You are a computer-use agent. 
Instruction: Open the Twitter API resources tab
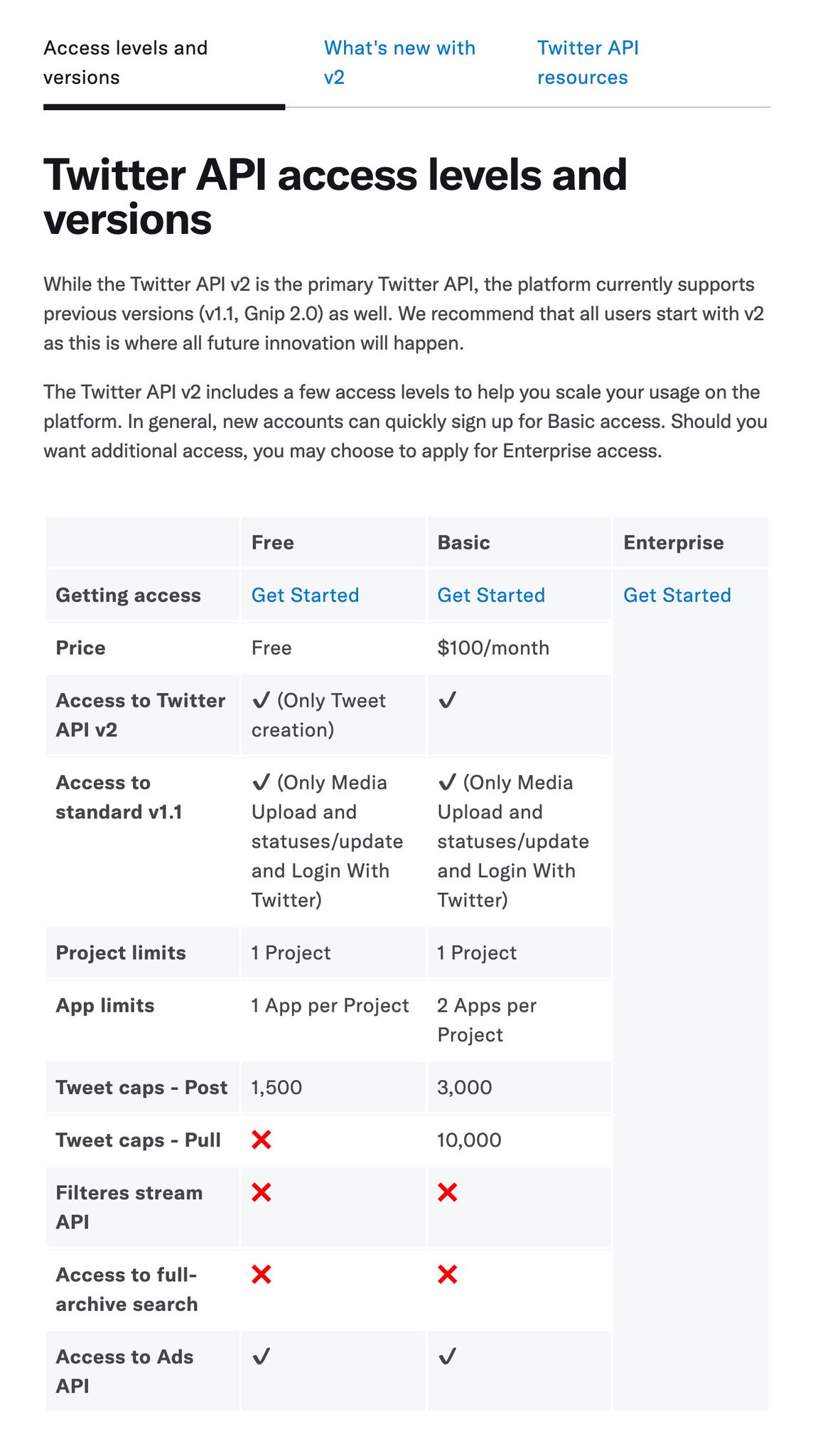coord(588,63)
